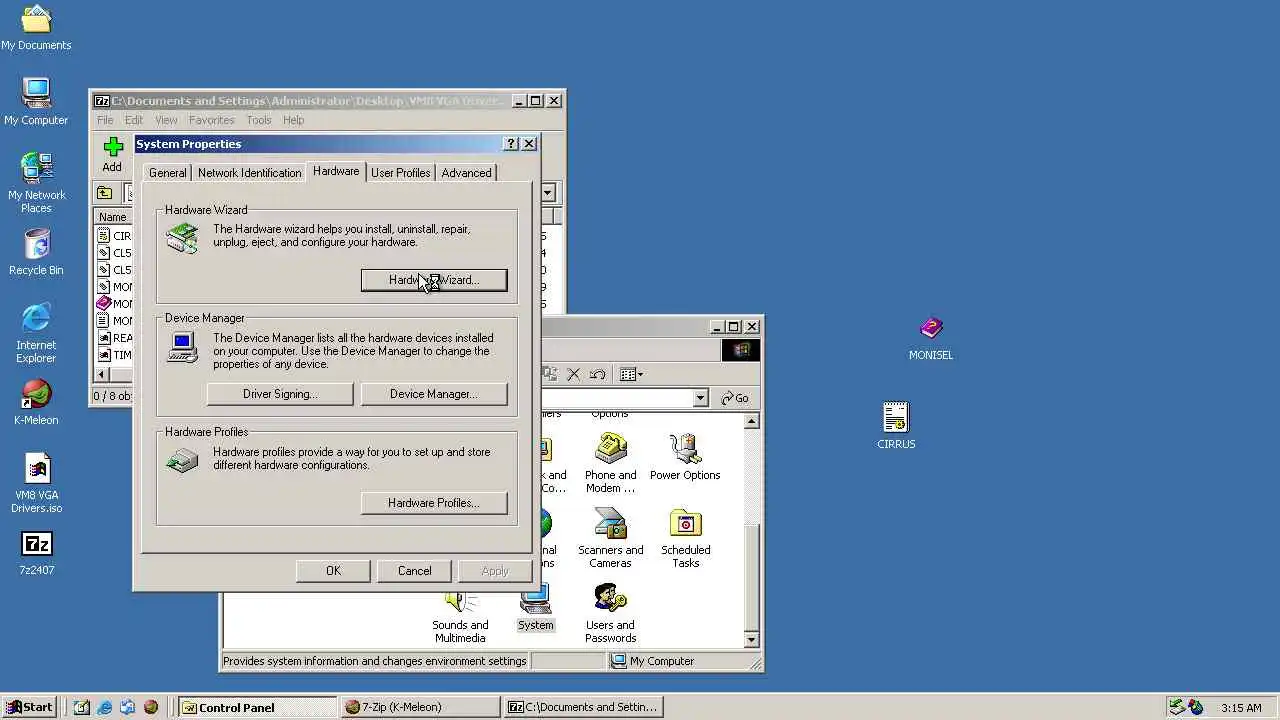Viewport: 1280px width, 720px height.
Task: Switch to the User Profiles tab
Action: pos(400,173)
